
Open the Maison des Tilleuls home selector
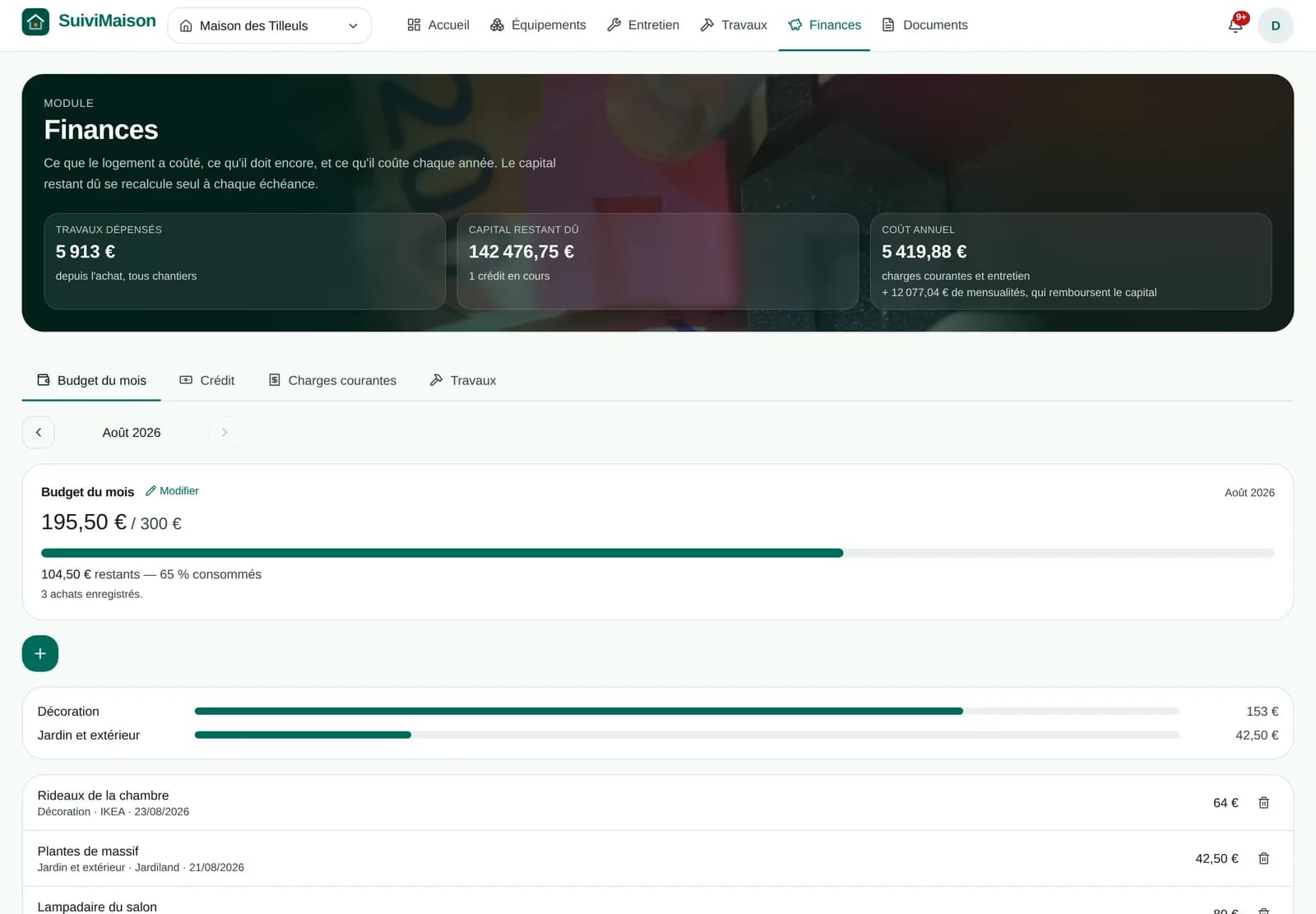point(269,26)
